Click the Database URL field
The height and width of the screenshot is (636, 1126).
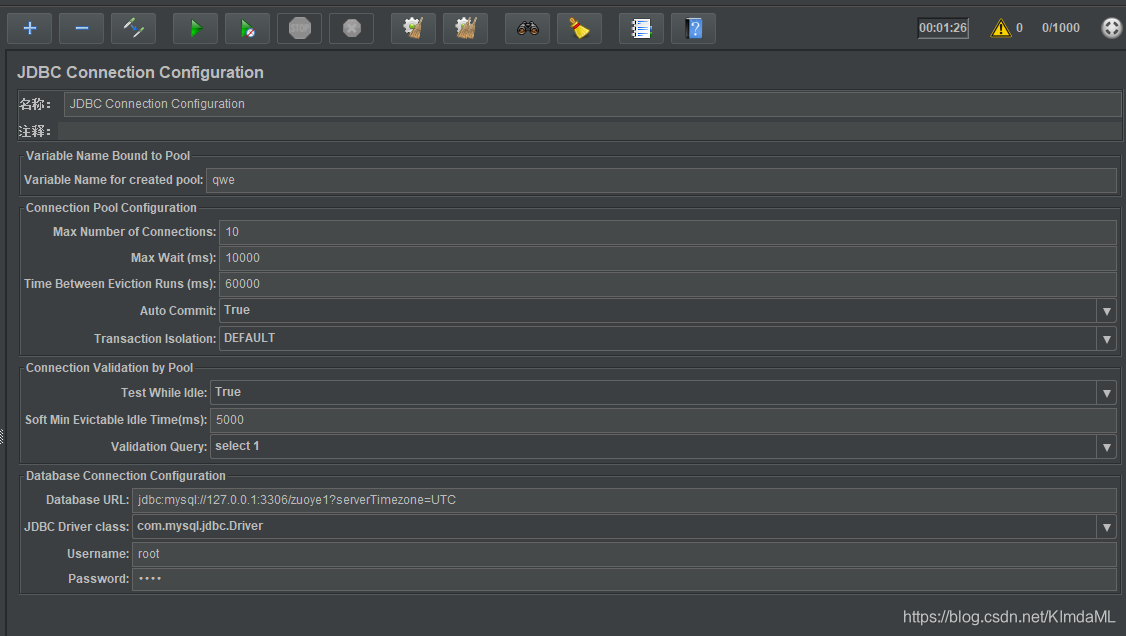[624, 500]
